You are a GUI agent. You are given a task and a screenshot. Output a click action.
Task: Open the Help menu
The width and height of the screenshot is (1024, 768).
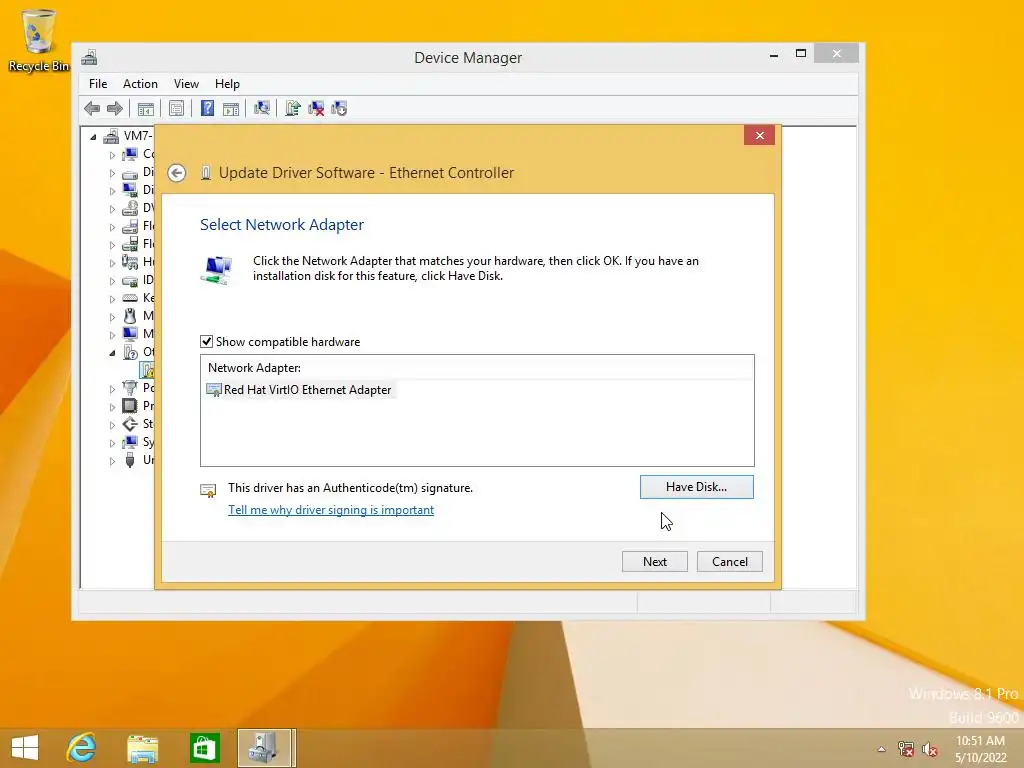click(x=227, y=84)
